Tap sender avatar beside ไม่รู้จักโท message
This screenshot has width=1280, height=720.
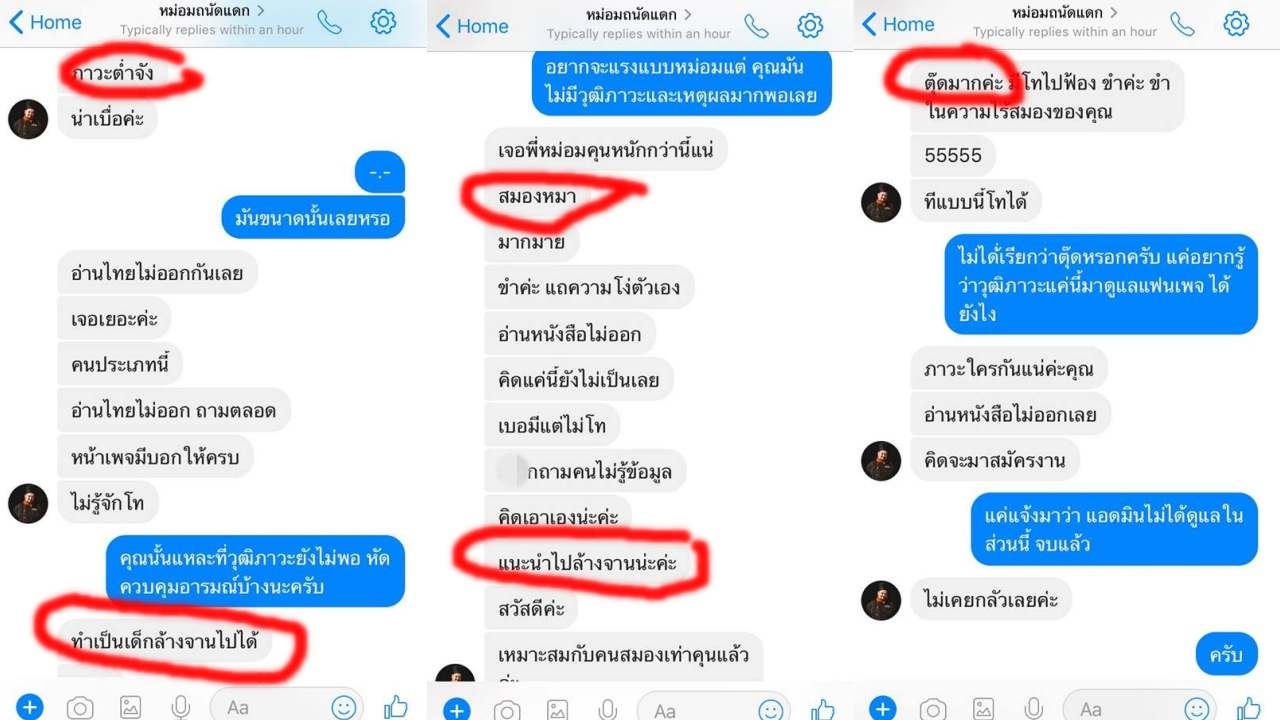pos(28,503)
